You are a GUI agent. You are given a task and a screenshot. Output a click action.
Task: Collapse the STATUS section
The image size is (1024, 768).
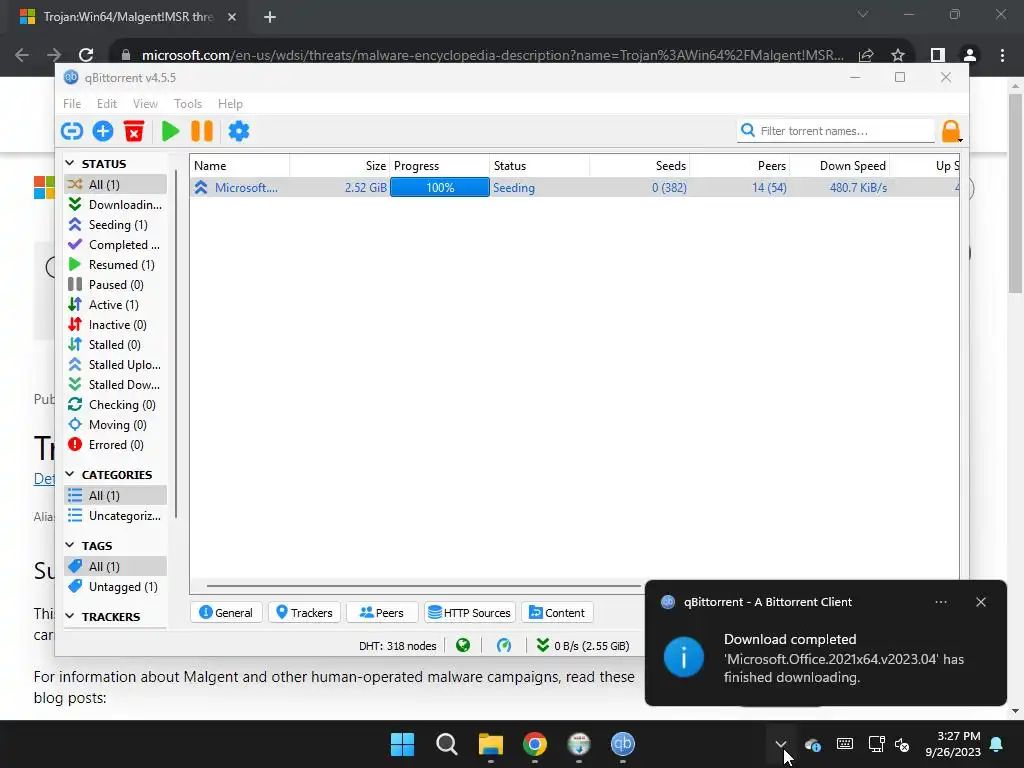70,163
